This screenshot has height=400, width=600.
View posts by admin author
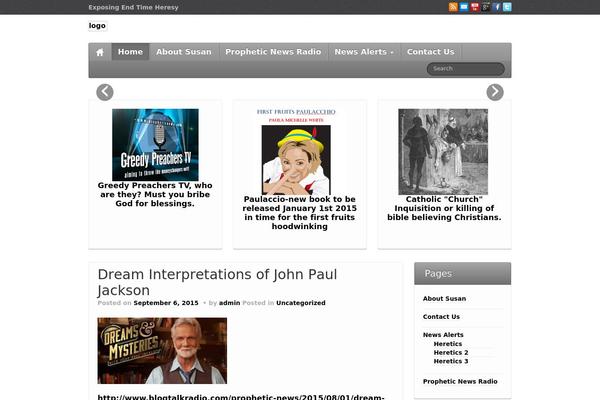point(230,303)
